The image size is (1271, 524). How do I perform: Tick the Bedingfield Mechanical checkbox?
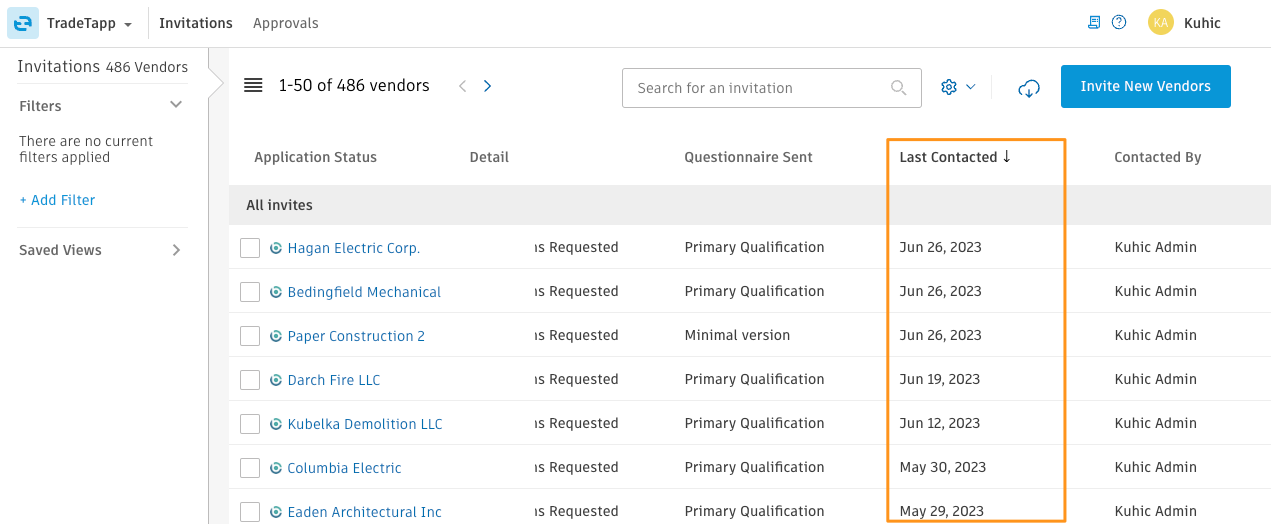point(250,292)
